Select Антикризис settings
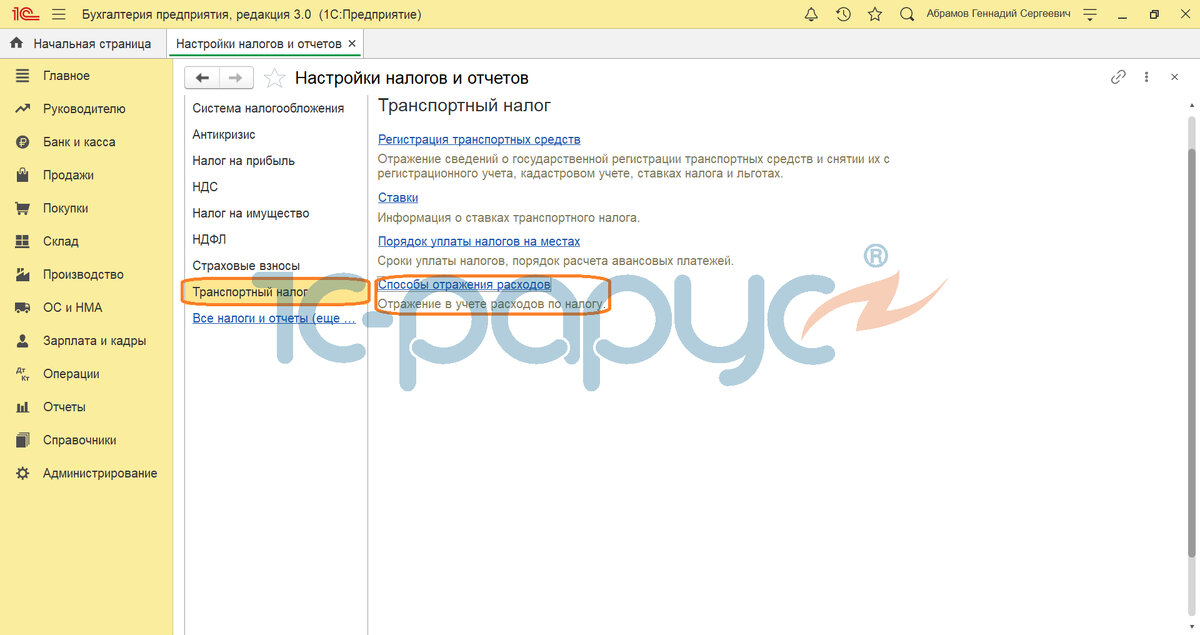Image resolution: width=1200 pixels, height=635 pixels. point(224,134)
